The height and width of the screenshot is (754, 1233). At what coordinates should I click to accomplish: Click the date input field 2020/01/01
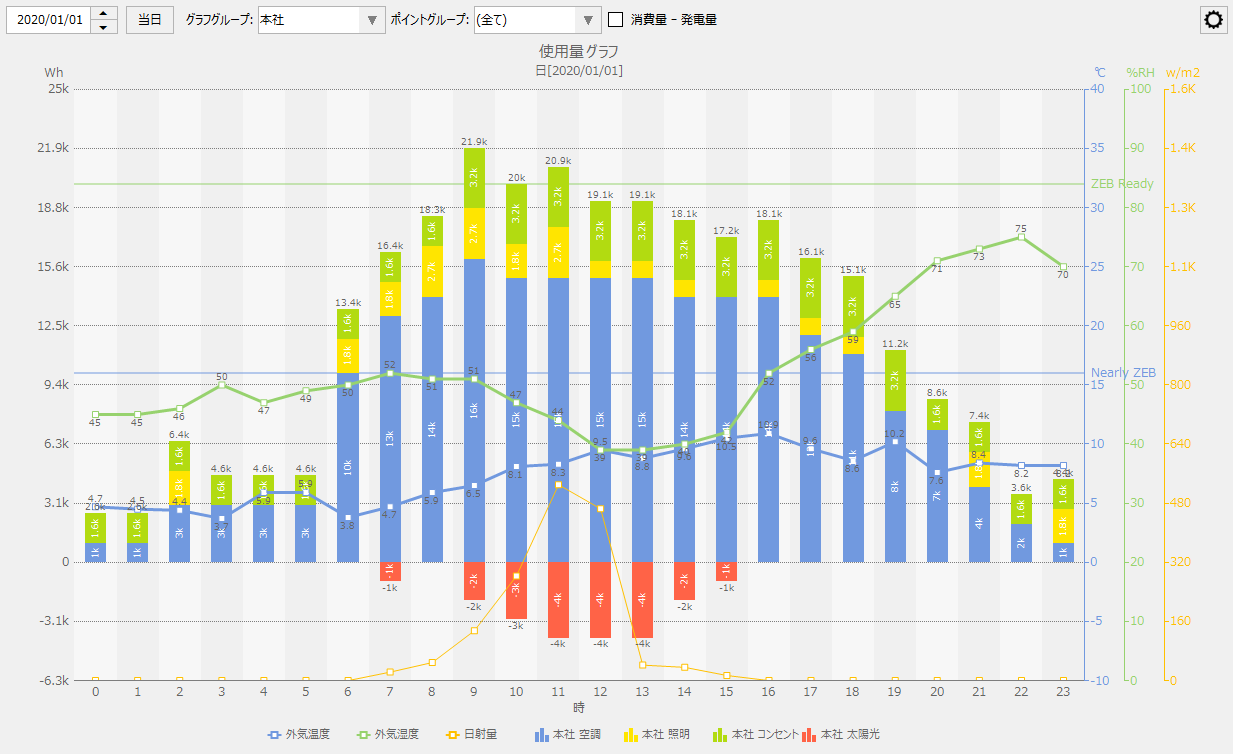tap(49, 20)
